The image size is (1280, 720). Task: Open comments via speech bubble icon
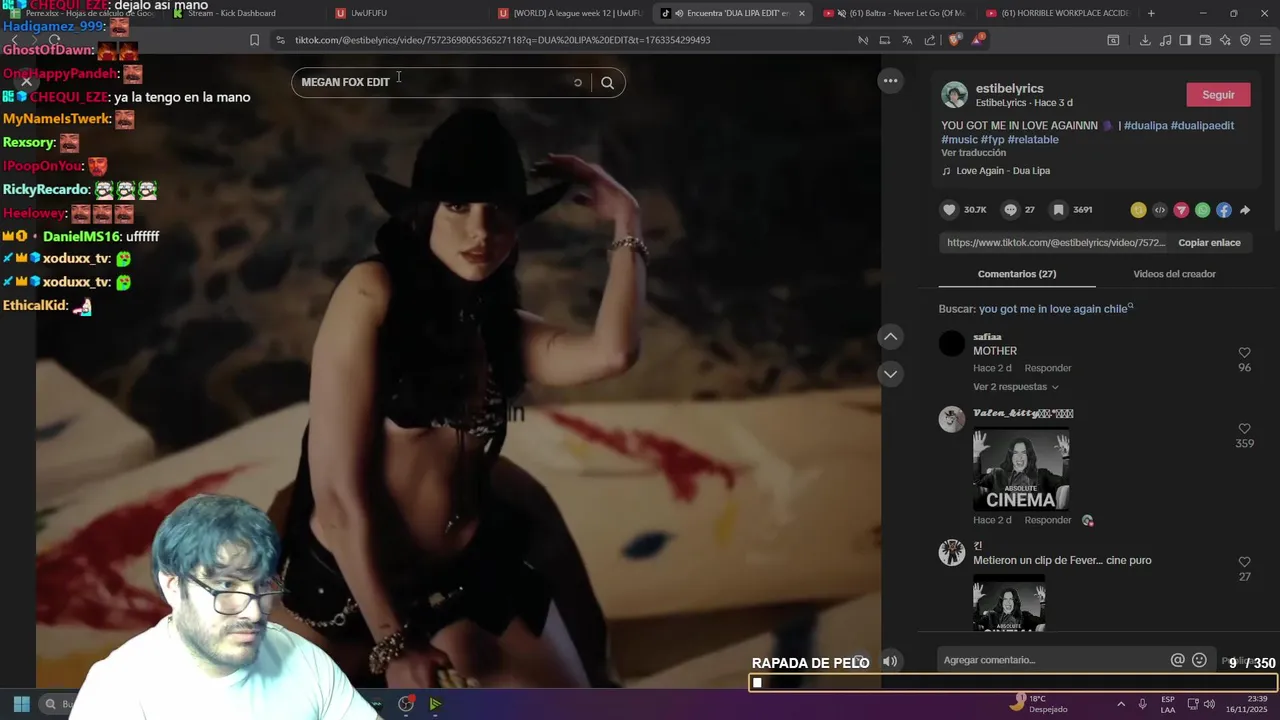[x=1010, y=210]
